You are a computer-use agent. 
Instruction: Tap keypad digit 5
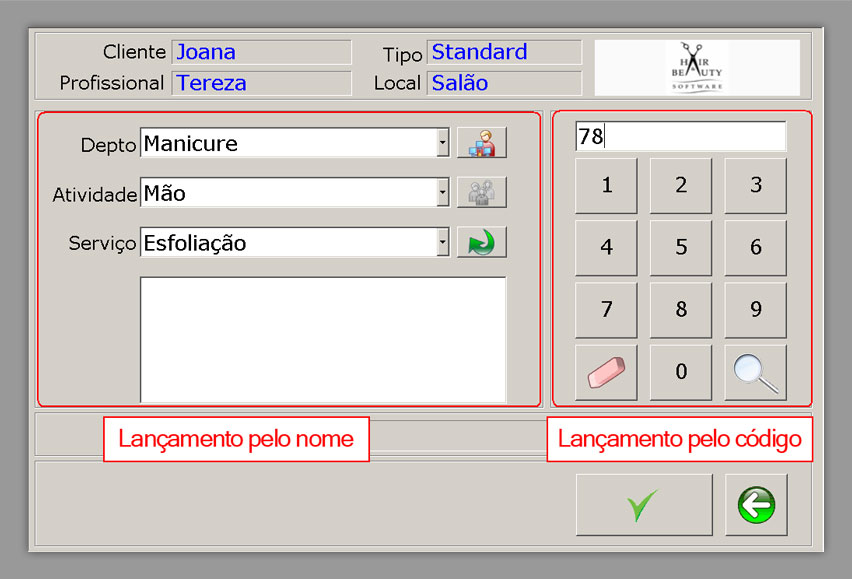681,248
